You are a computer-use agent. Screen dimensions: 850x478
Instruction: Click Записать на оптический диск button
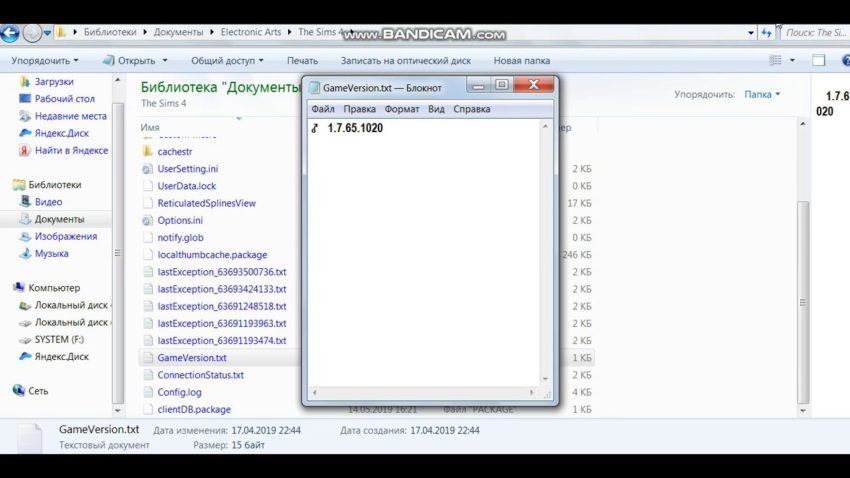(408, 60)
